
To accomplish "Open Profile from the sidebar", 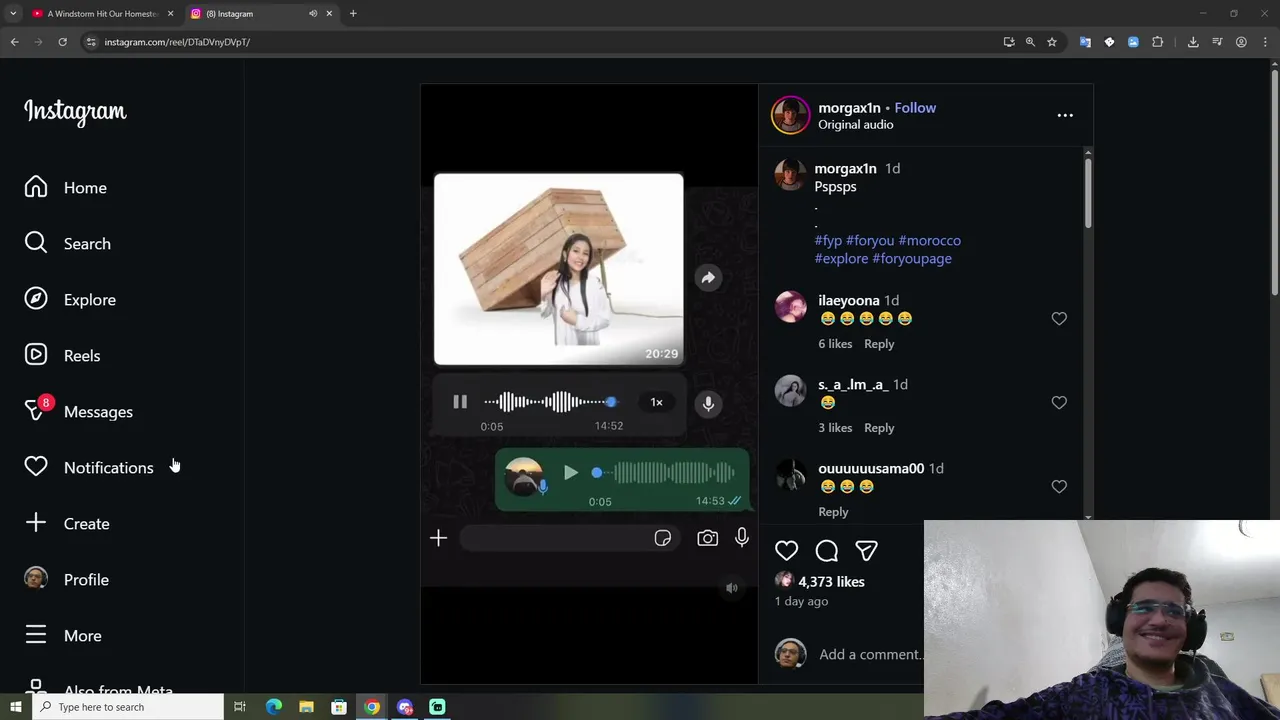I will coord(66,580).
